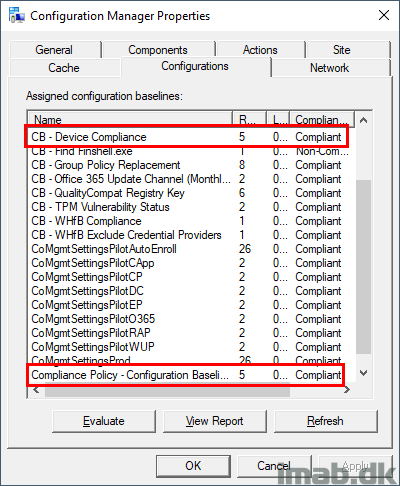Click the Evaluate button

(104, 421)
